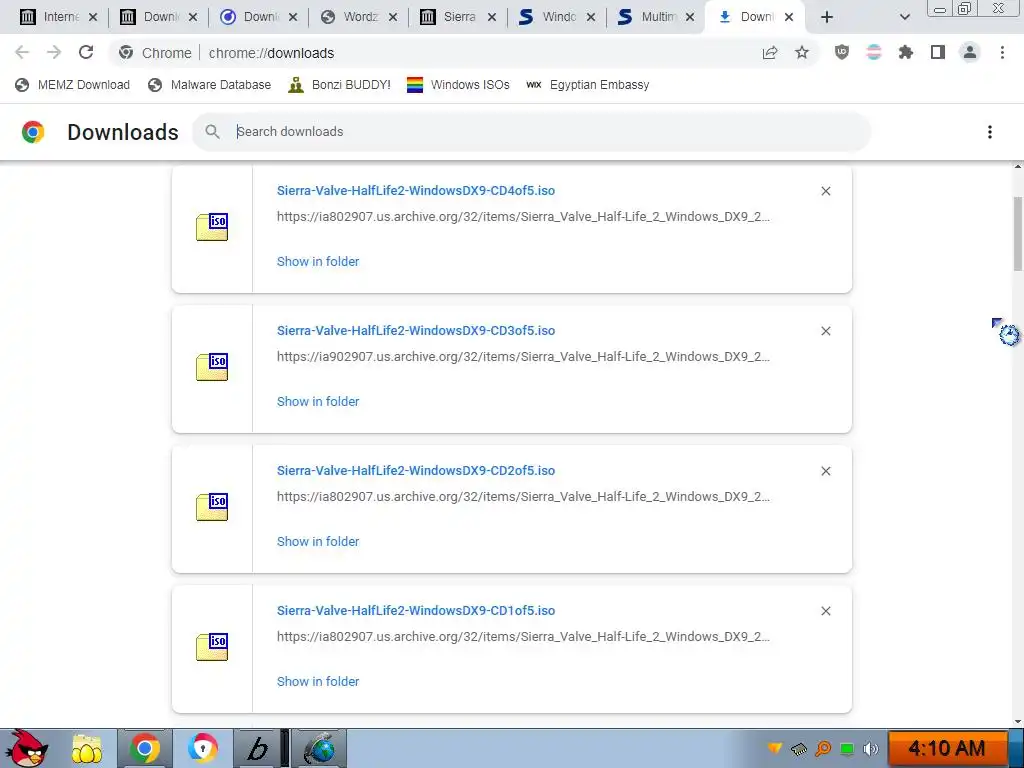Open the Malware Database bookmark
The height and width of the screenshot is (768, 1024).
(x=210, y=85)
